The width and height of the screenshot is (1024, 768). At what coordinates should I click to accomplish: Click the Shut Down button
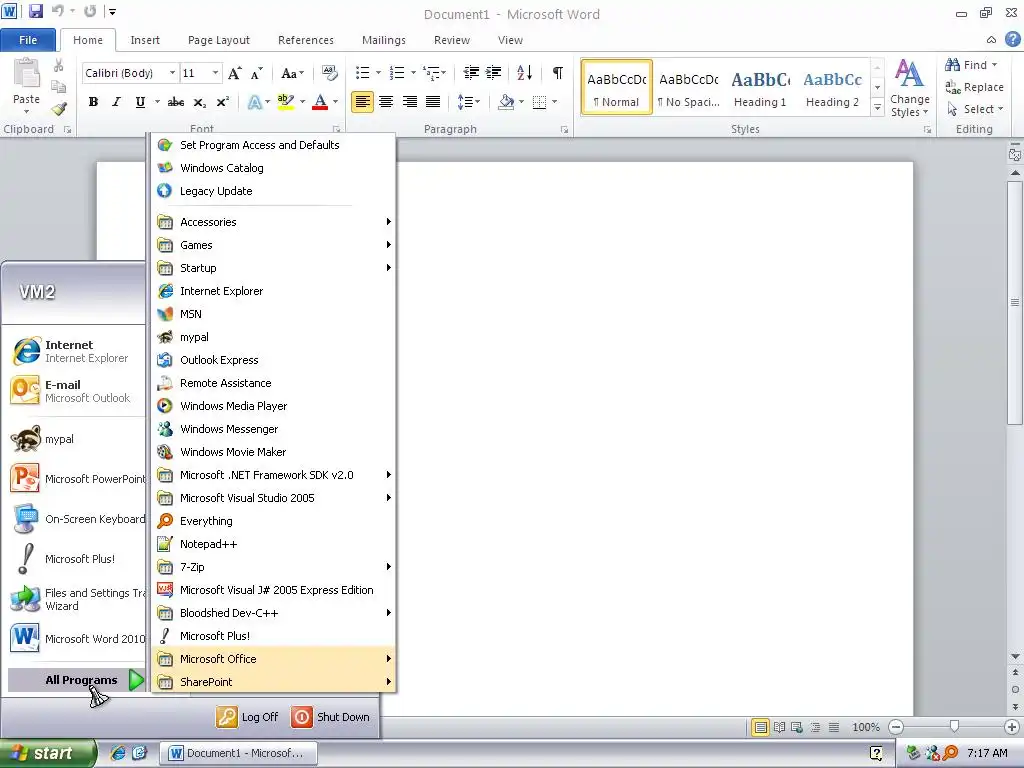click(331, 717)
